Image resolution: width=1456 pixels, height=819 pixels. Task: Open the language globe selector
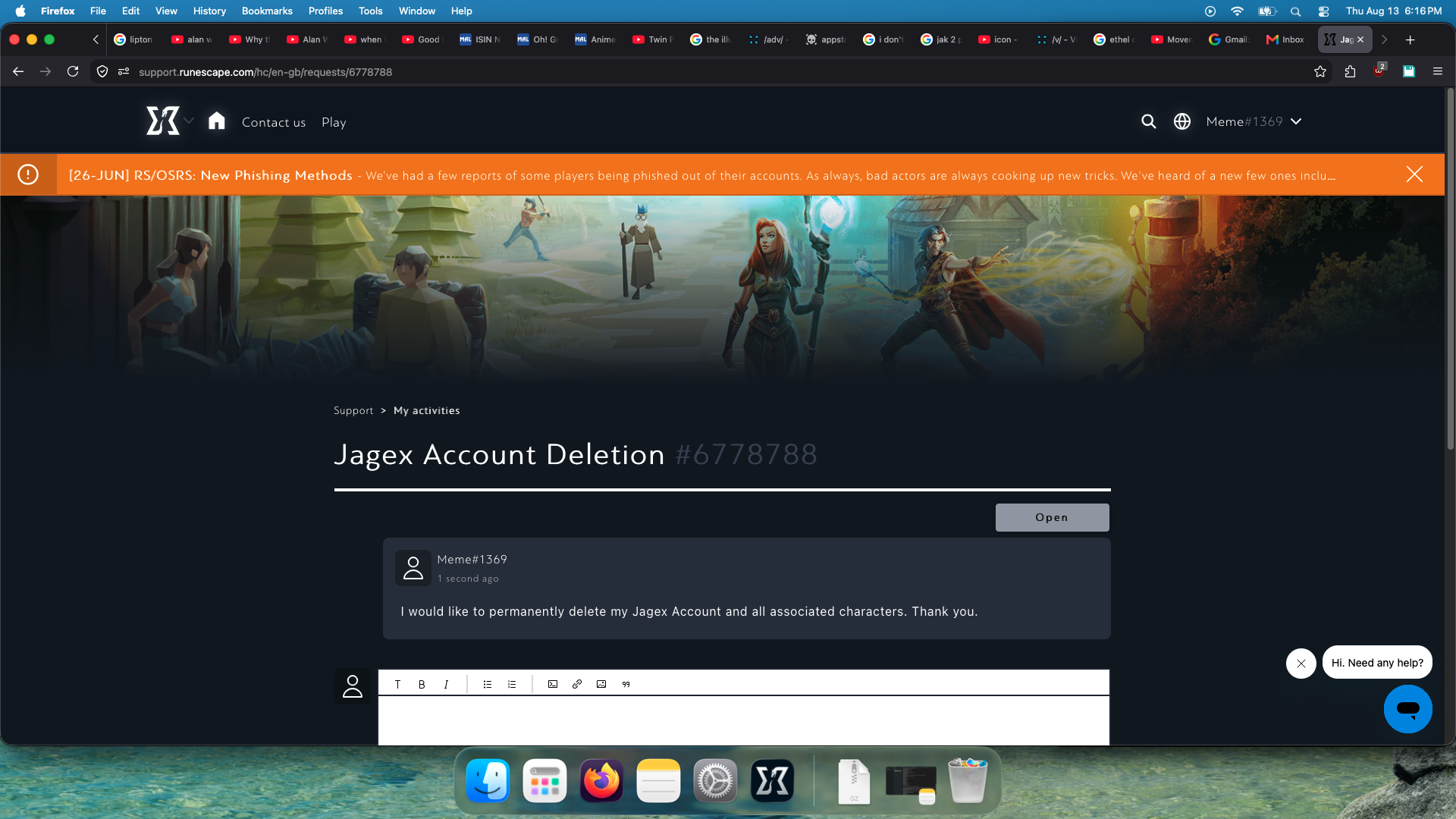(1182, 121)
